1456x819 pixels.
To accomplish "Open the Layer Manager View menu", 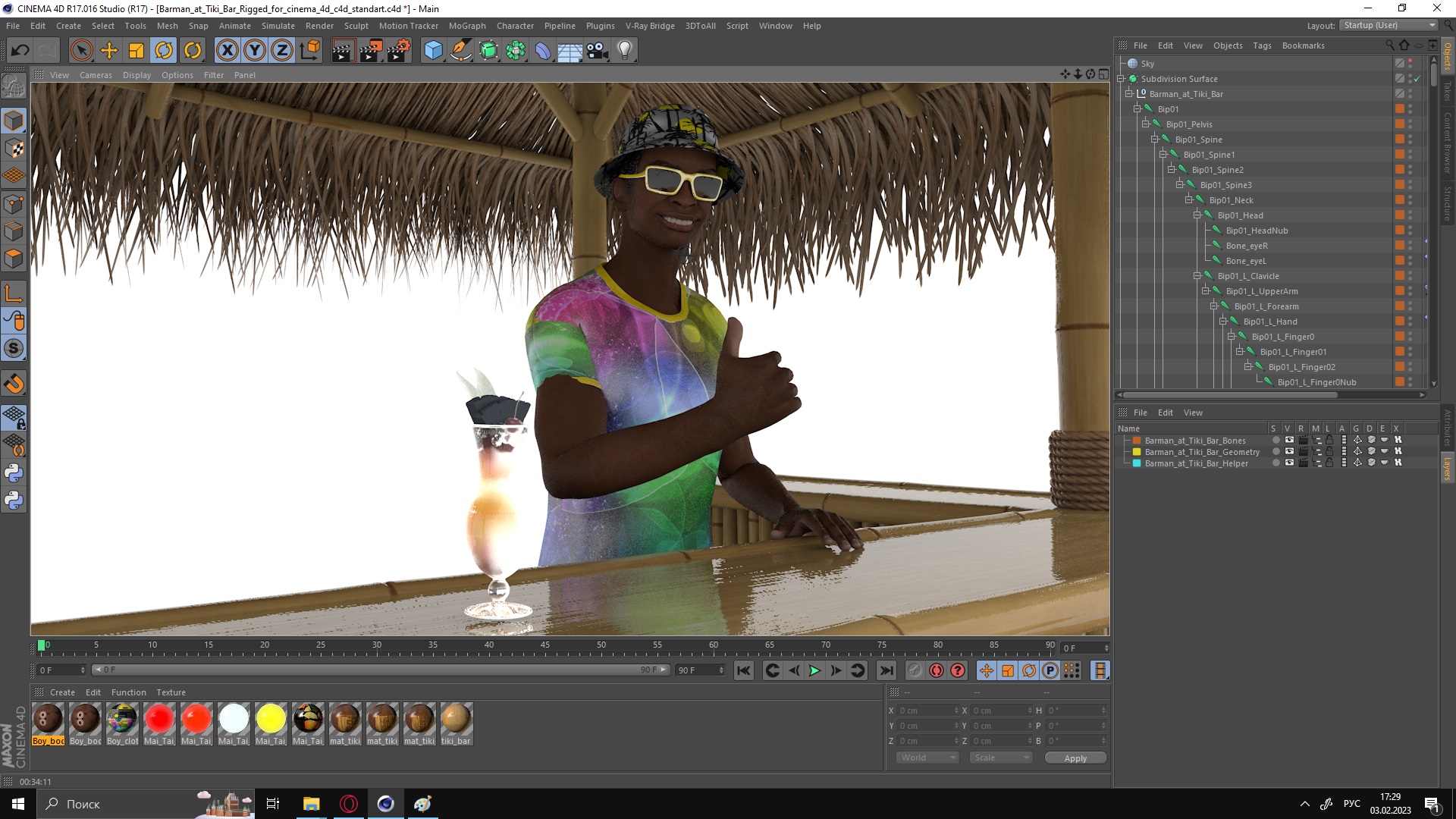I will click(x=1193, y=413).
